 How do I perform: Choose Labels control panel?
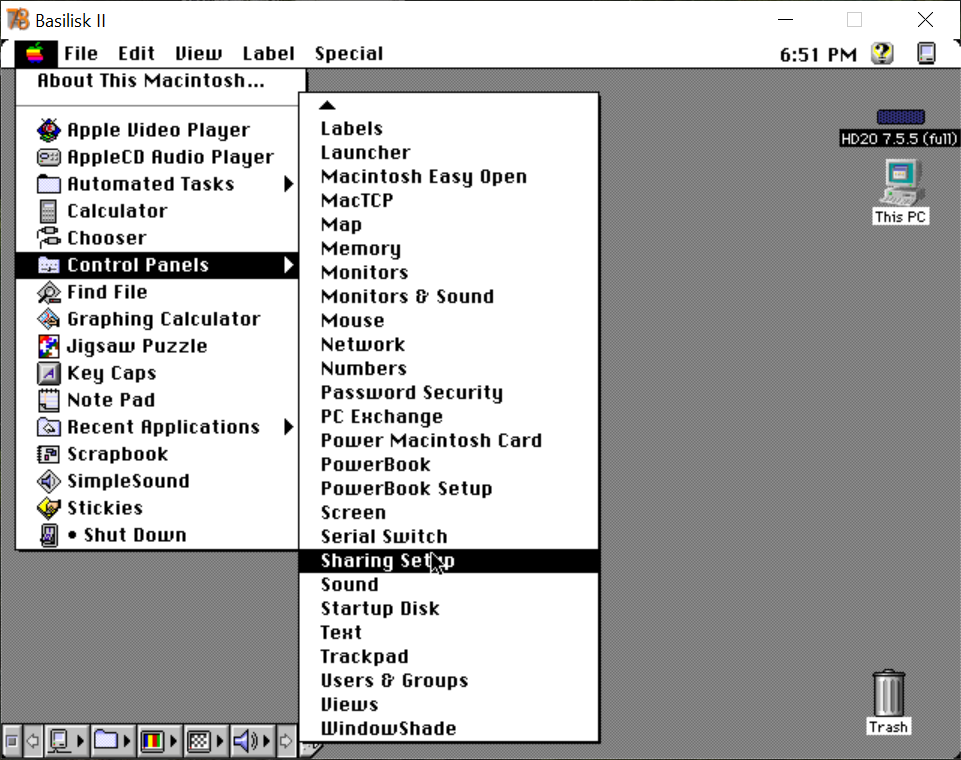point(449,129)
